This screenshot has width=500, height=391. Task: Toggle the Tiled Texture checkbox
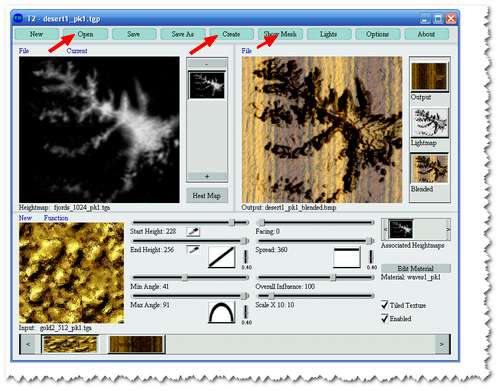point(385,305)
